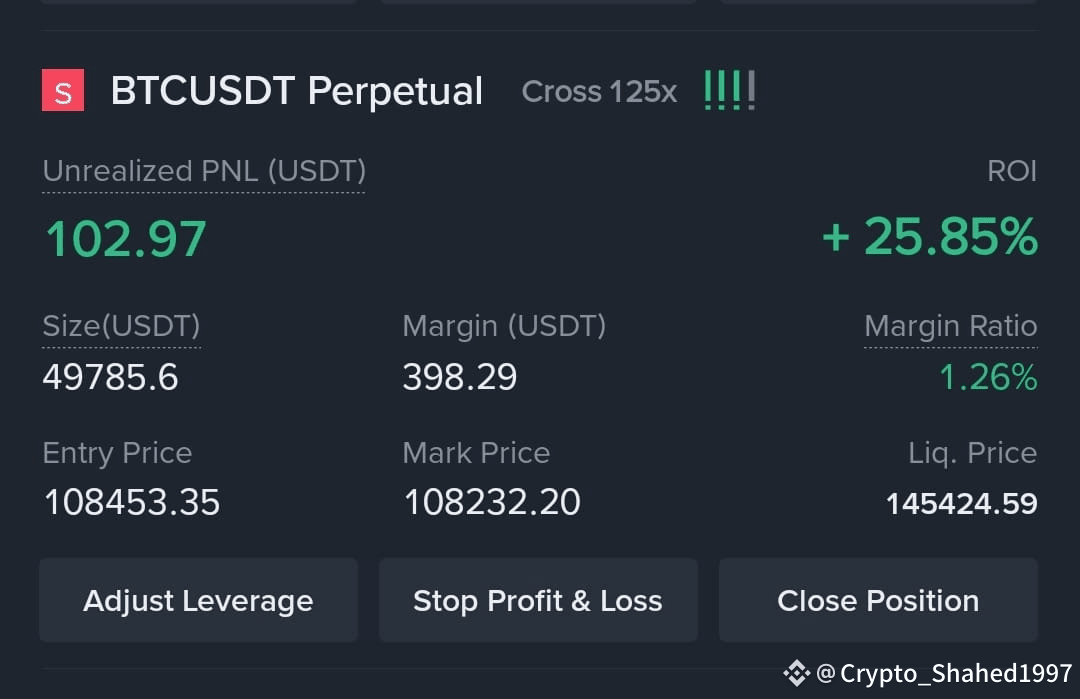Click the Binance logo in the watermark
The image size is (1080, 699).
tap(796, 673)
